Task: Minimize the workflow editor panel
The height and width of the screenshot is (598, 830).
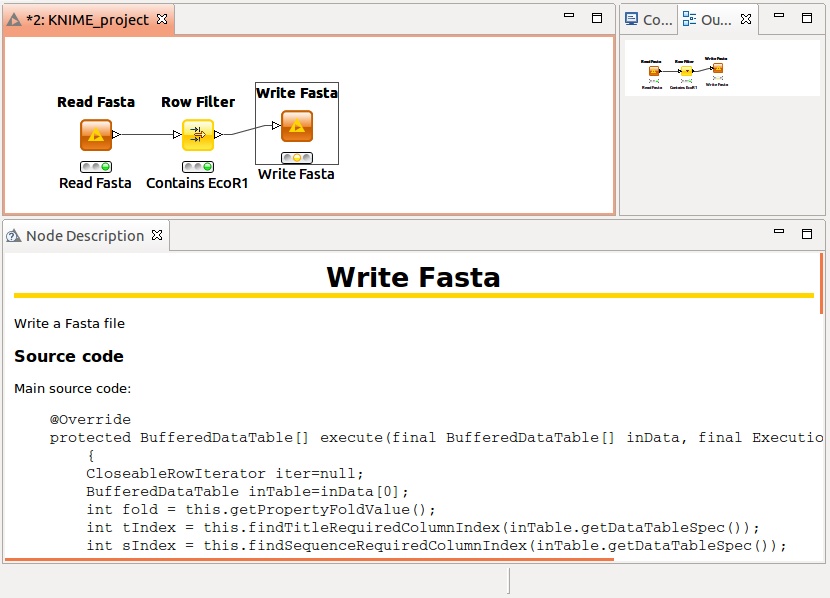Action: [x=569, y=16]
